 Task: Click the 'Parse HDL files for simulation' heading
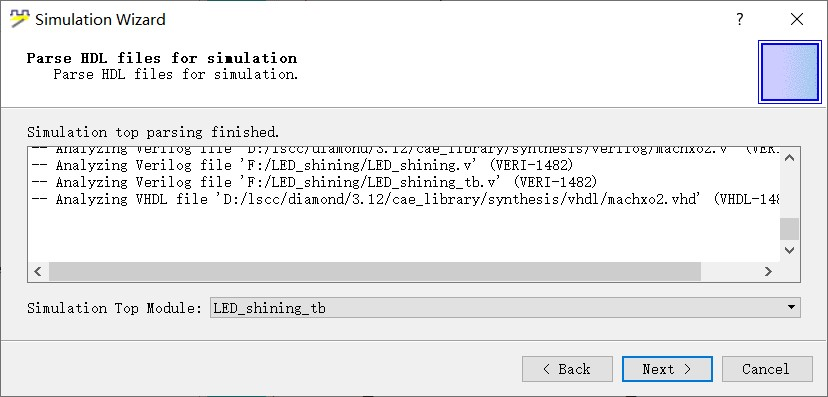point(162,58)
